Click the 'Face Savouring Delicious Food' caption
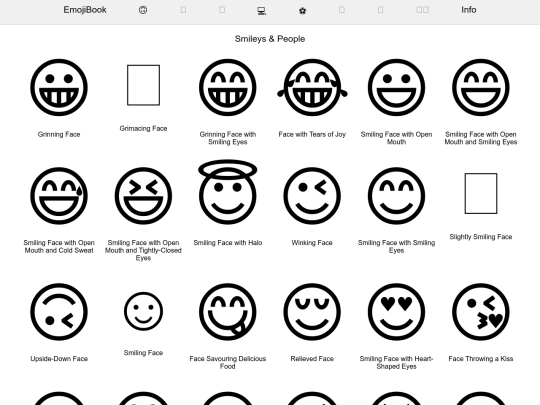Image resolution: width=540 pixels, height=405 pixels. pos(228,363)
